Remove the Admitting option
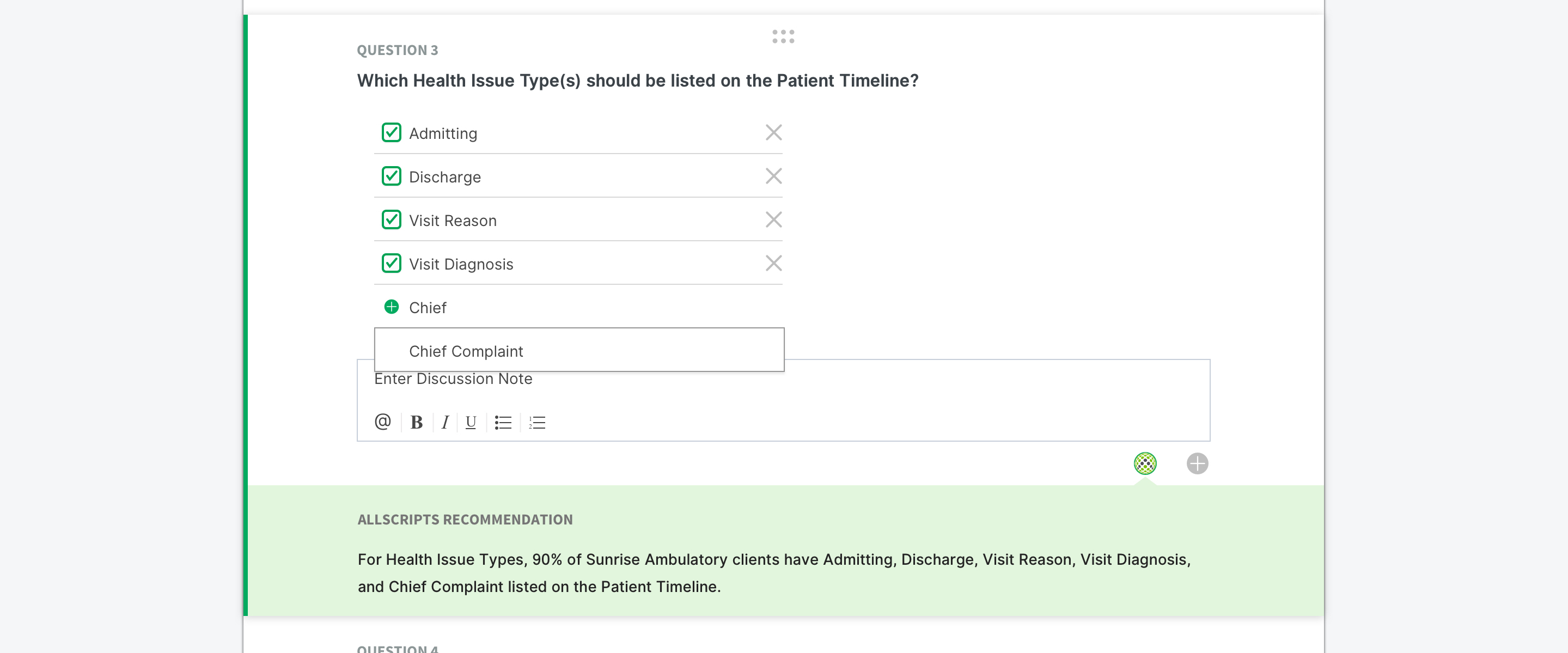1568x653 pixels. (x=773, y=133)
